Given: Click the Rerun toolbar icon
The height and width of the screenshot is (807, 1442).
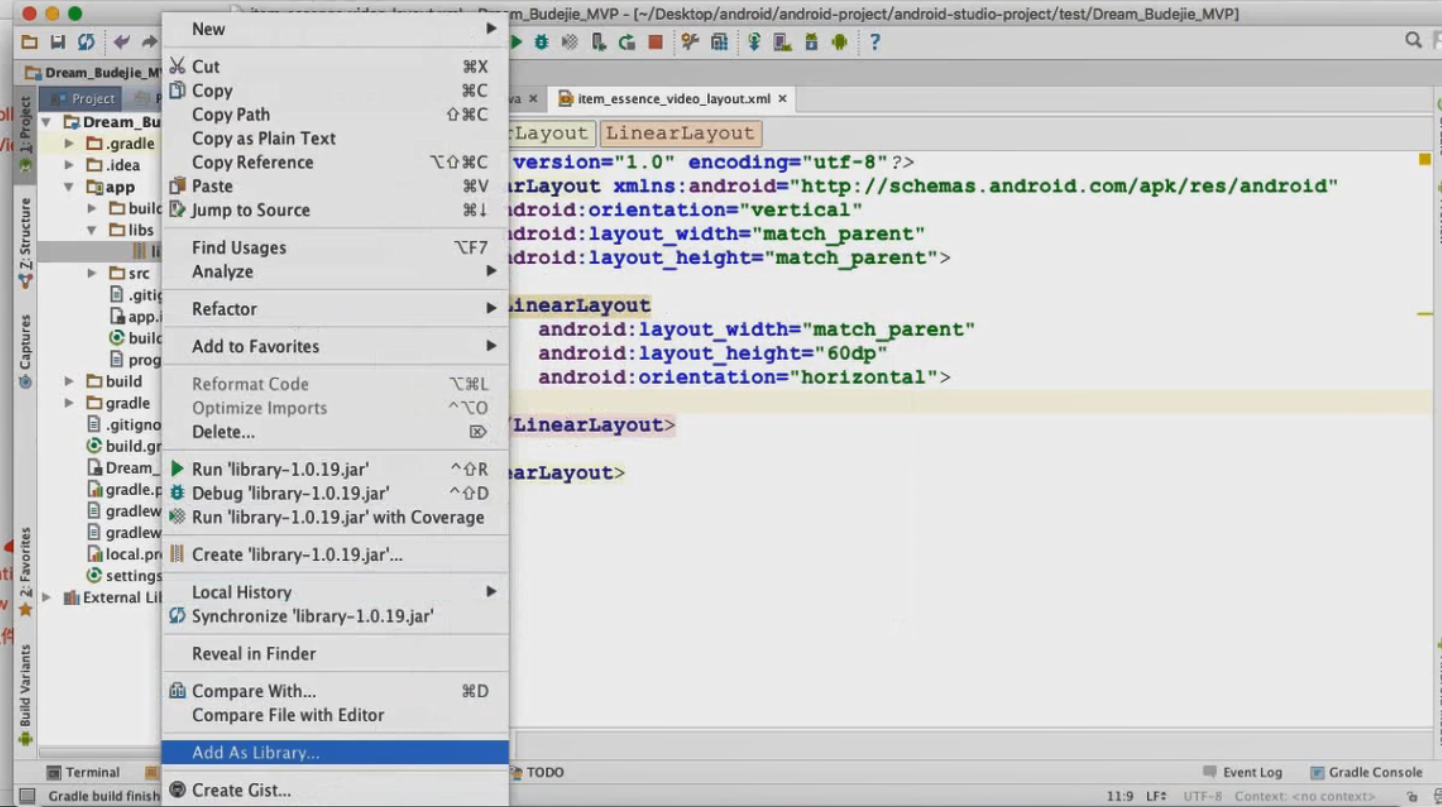Looking at the screenshot, I should point(627,42).
